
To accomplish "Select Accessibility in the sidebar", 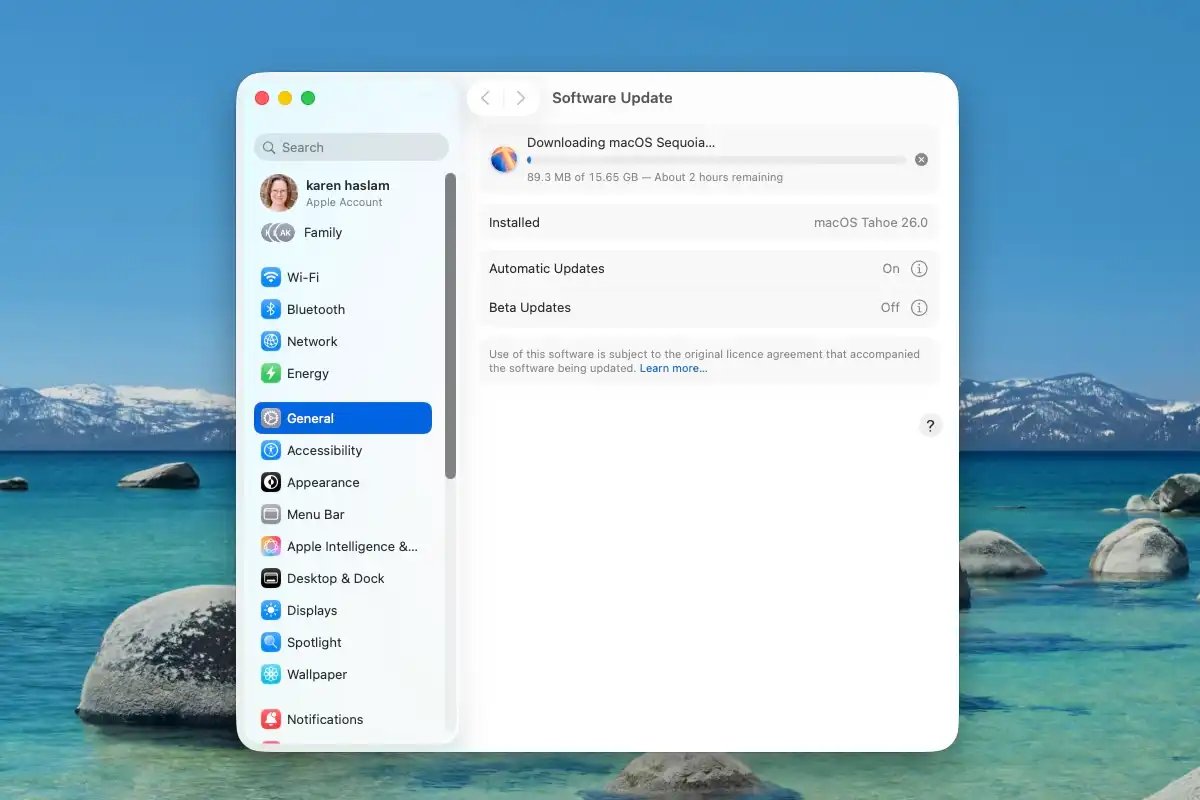I will point(322,450).
